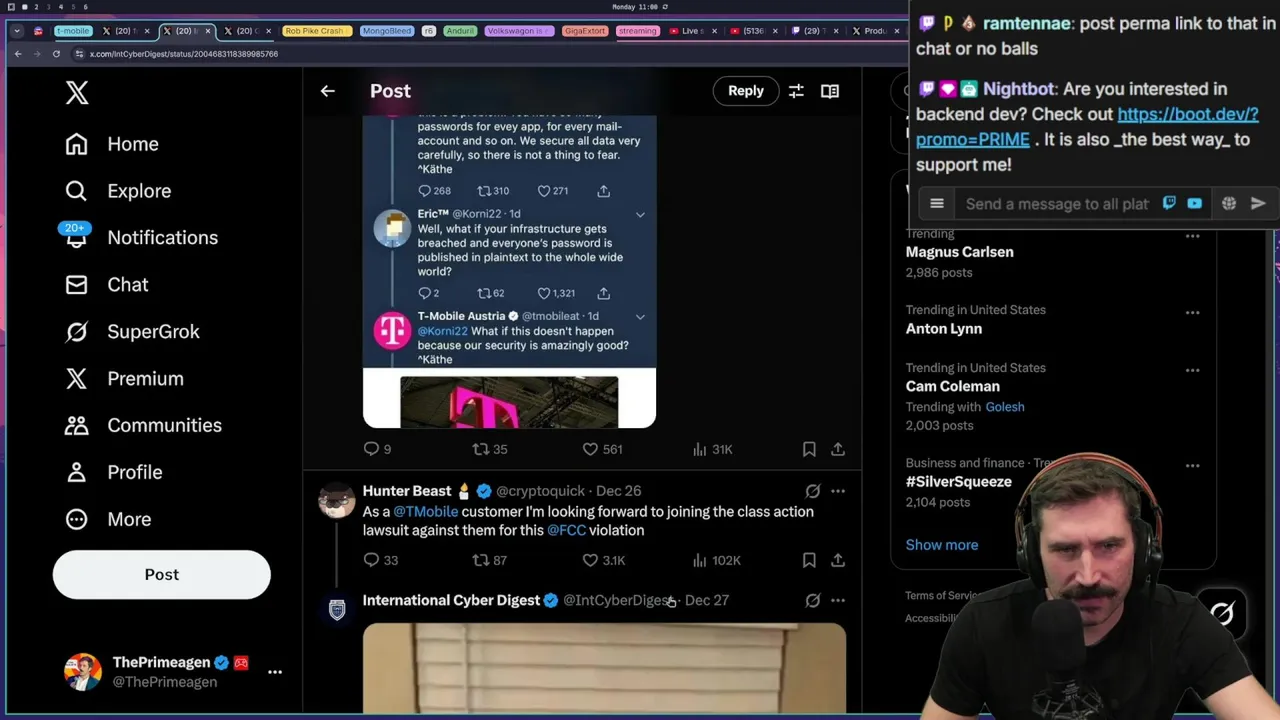Toggle the Twitch platform icon in chat input
This screenshot has height=720, width=1280.
point(1169,204)
